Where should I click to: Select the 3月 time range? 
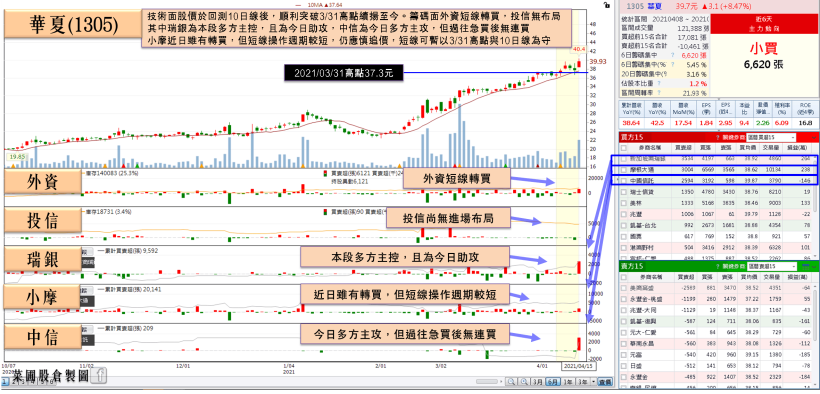click(x=538, y=381)
